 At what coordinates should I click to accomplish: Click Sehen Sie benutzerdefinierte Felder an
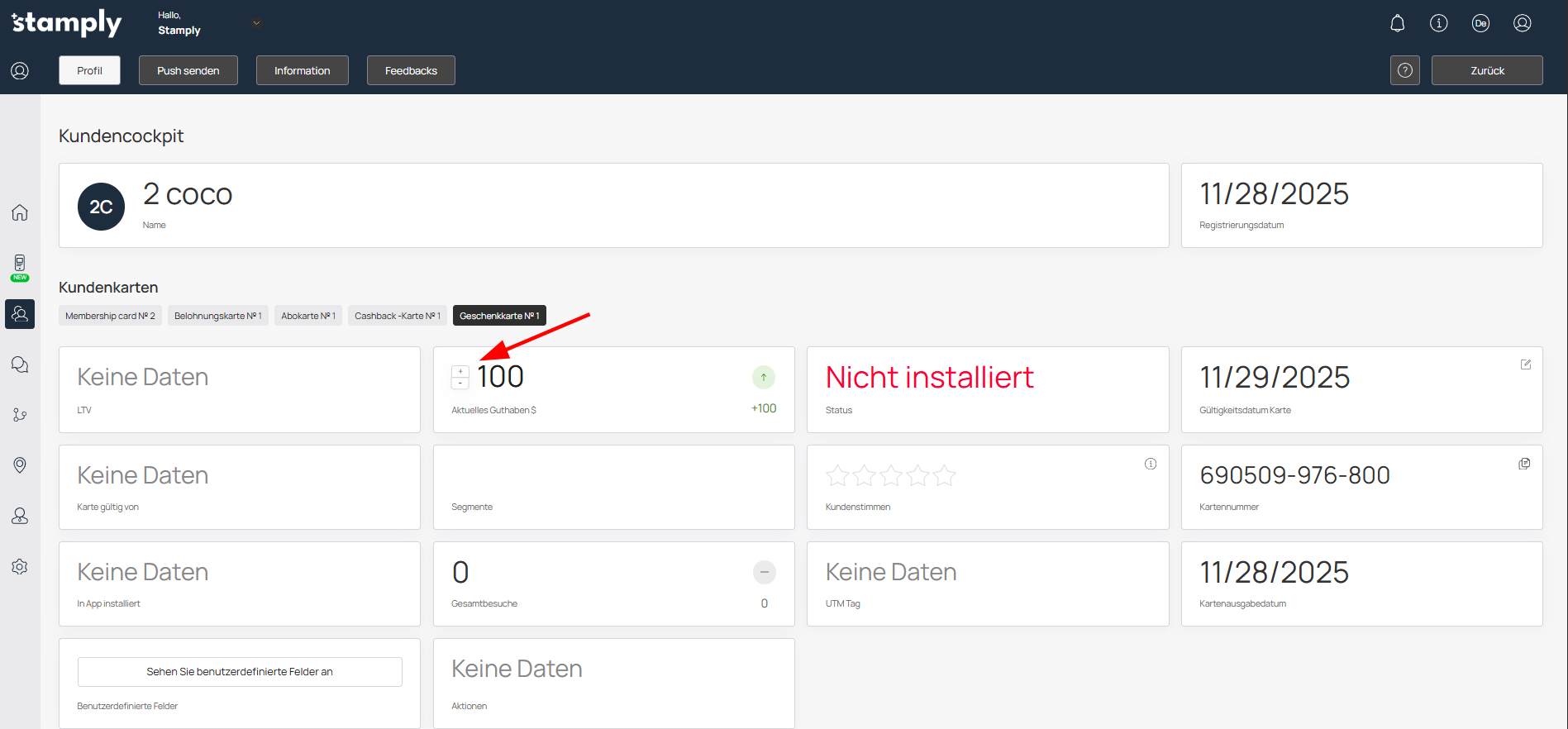tap(240, 671)
